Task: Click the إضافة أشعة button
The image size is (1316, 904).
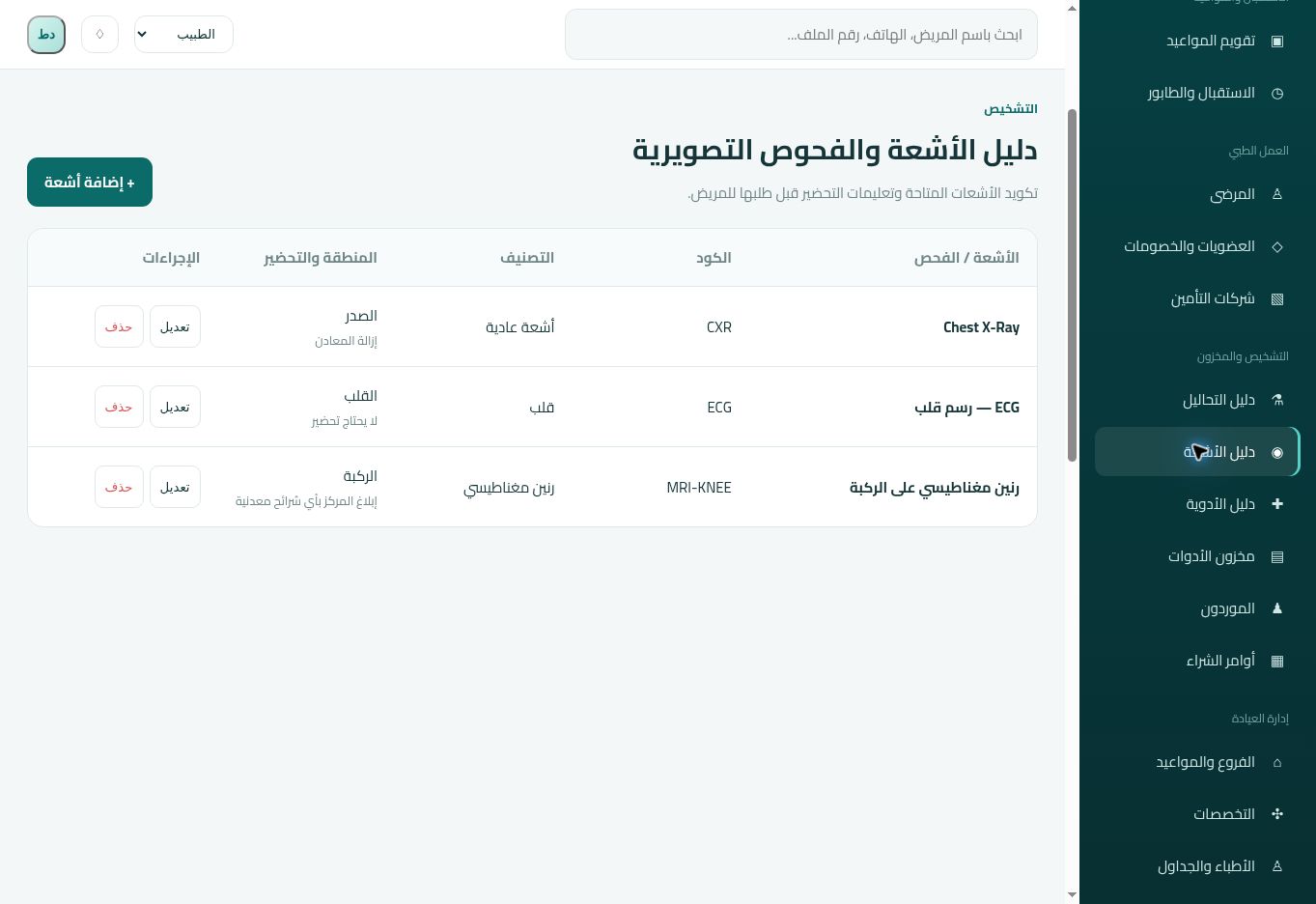Action: click(90, 182)
